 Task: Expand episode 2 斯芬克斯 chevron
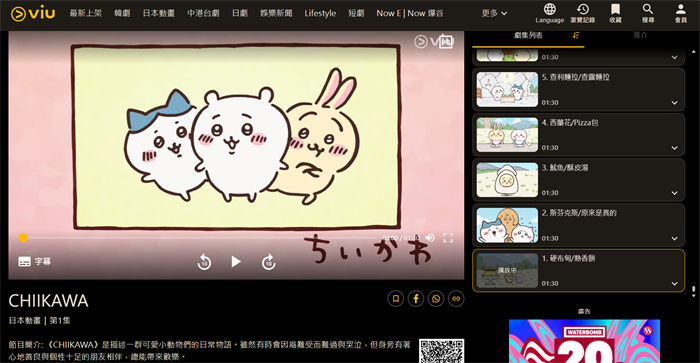tap(675, 238)
